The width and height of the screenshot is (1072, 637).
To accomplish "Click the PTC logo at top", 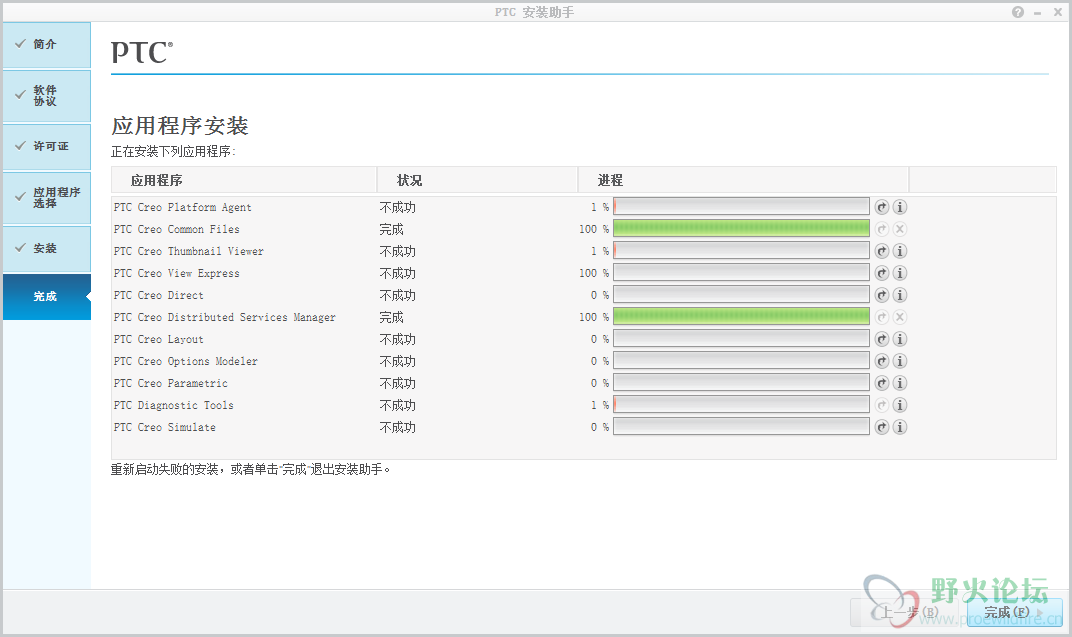I will [142, 52].
